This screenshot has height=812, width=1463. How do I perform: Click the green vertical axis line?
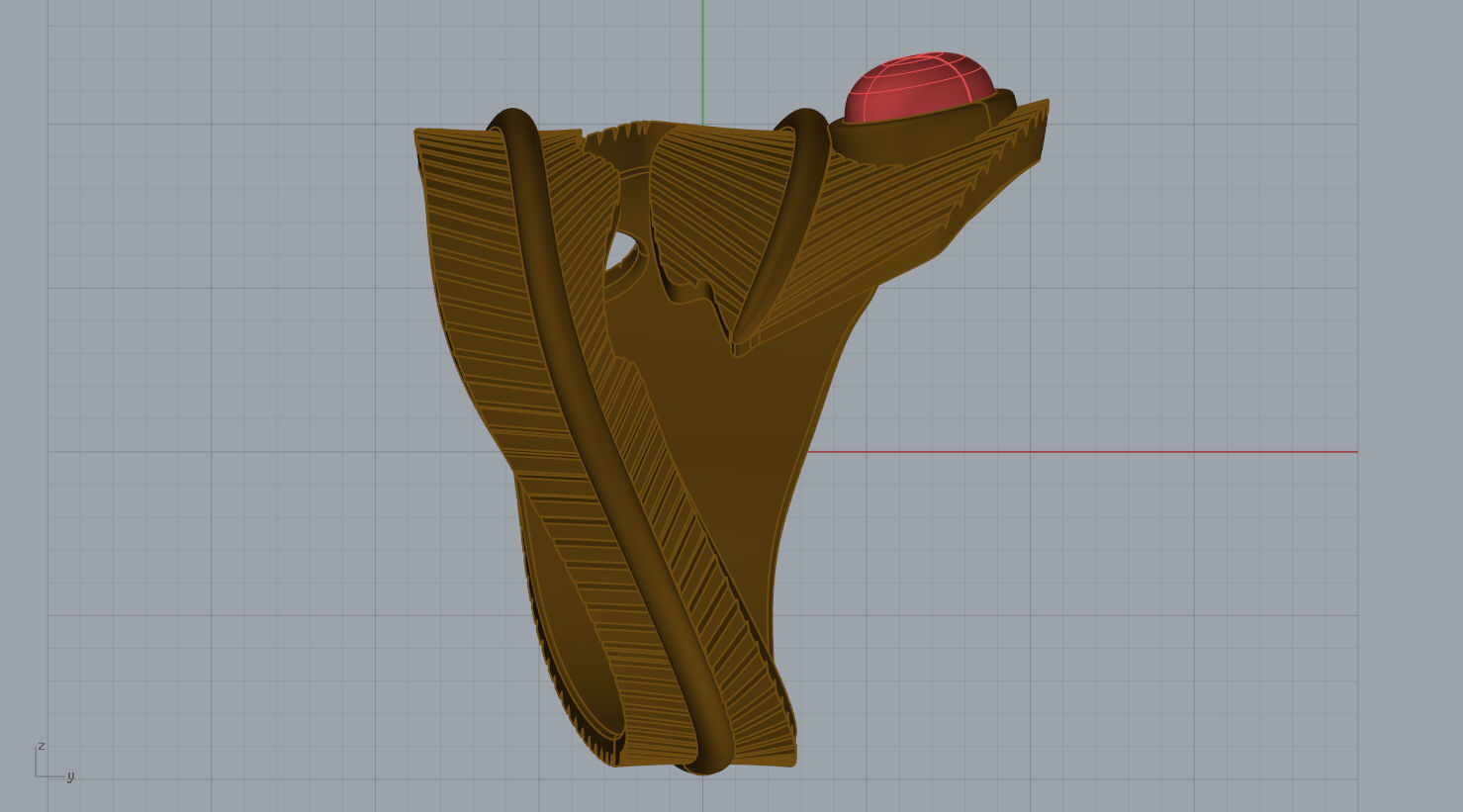coord(703,62)
